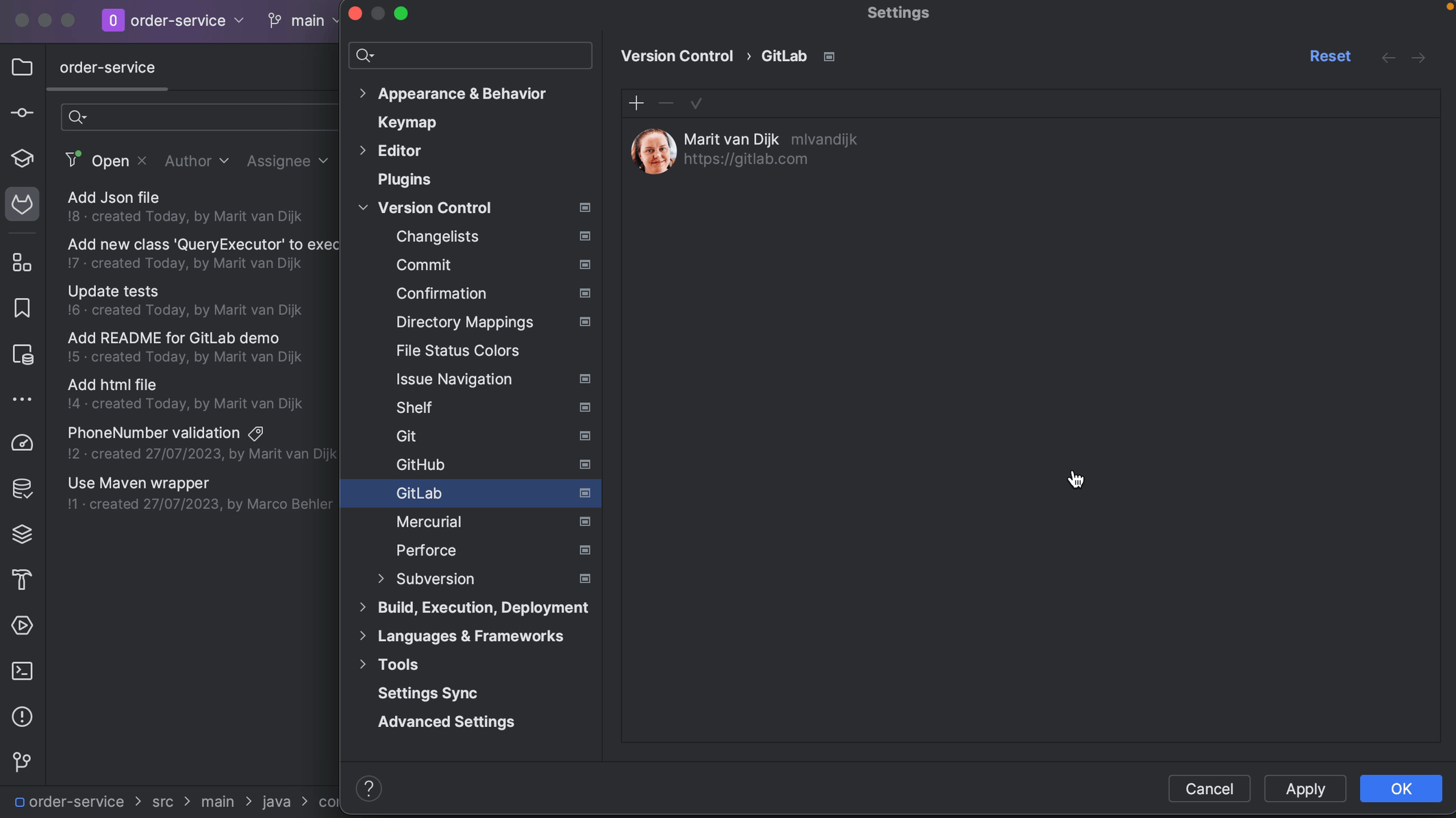Select the Keymap settings page
1456x818 pixels.
[x=407, y=122]
